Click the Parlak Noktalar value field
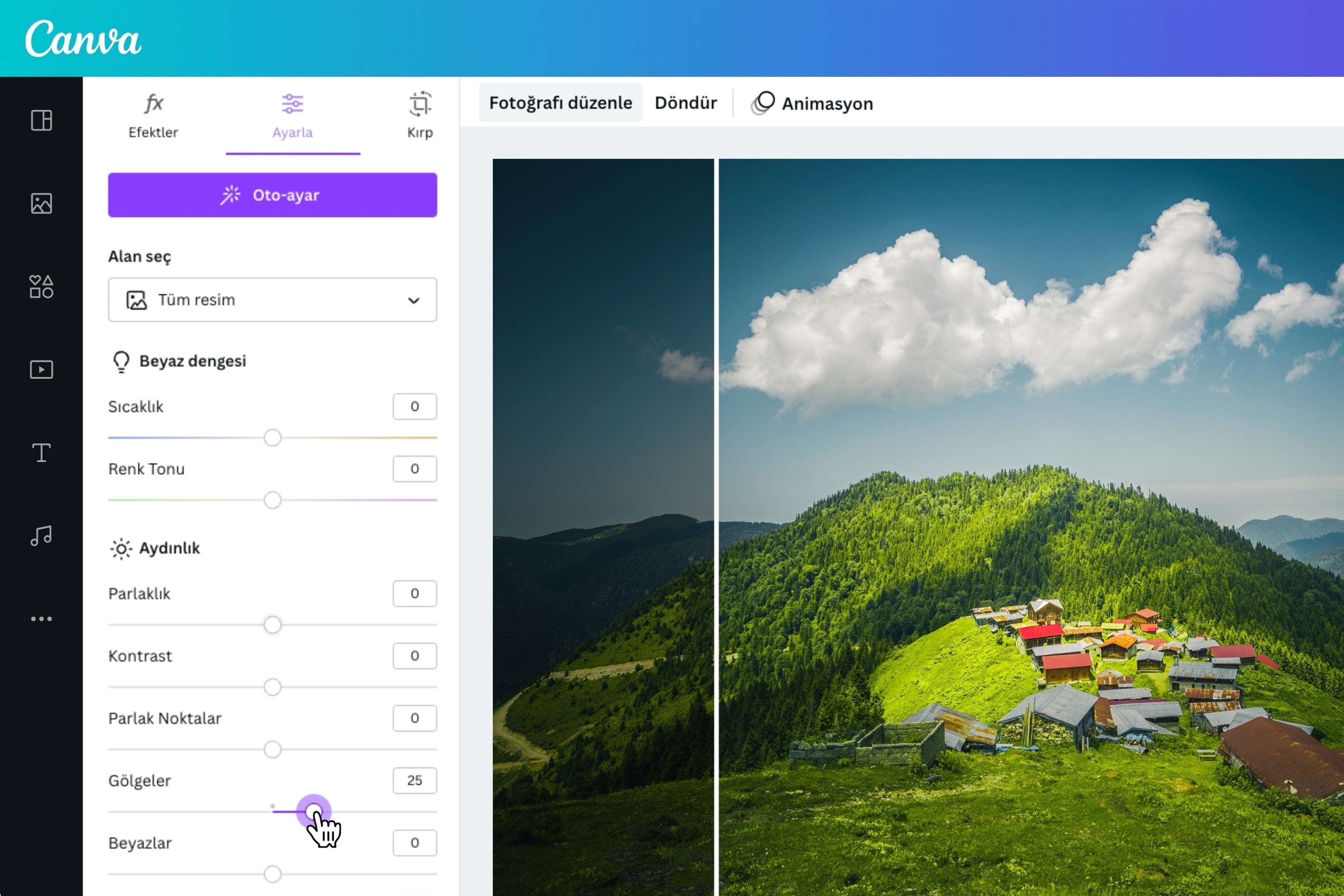 click(415, 718)
